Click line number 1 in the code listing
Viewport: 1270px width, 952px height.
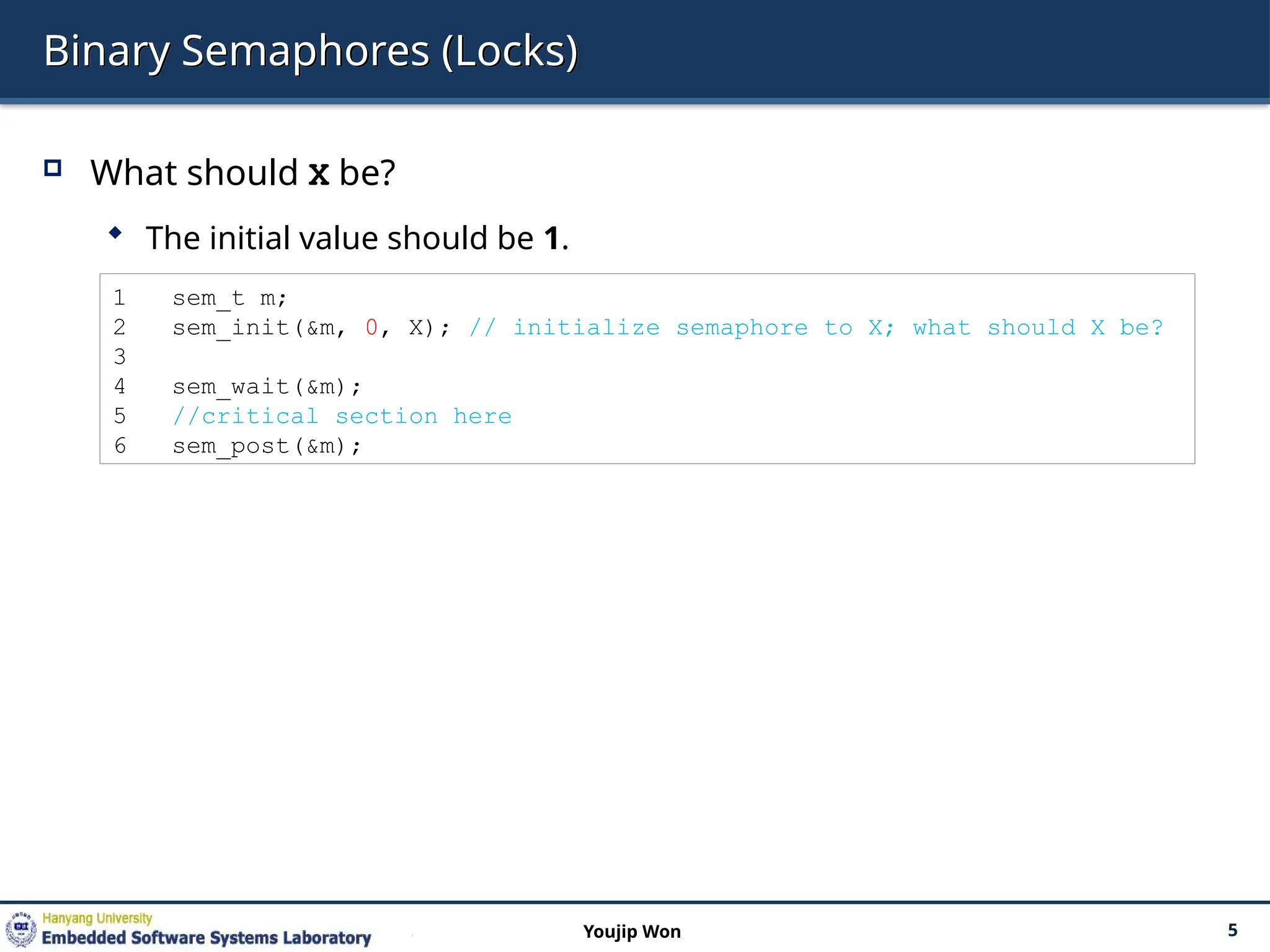120,298
